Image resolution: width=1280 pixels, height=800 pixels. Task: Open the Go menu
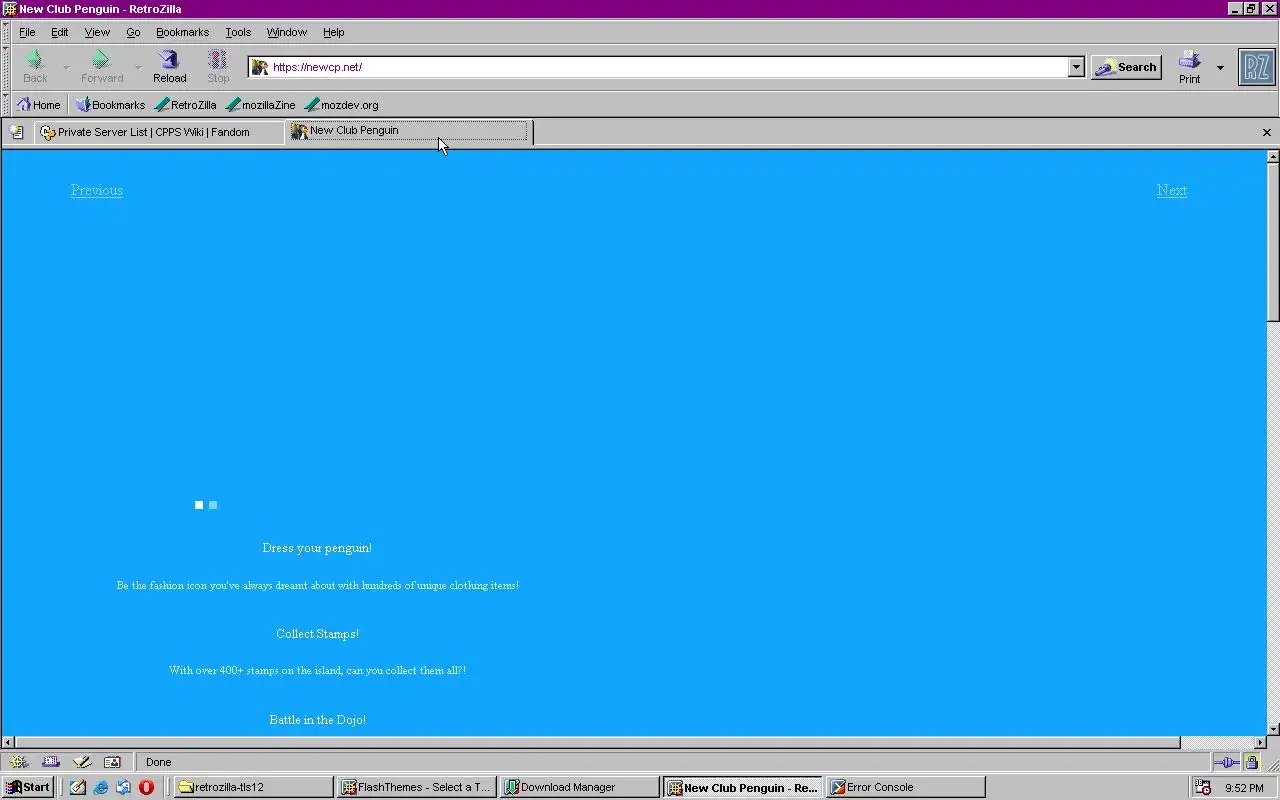point(133,32)
